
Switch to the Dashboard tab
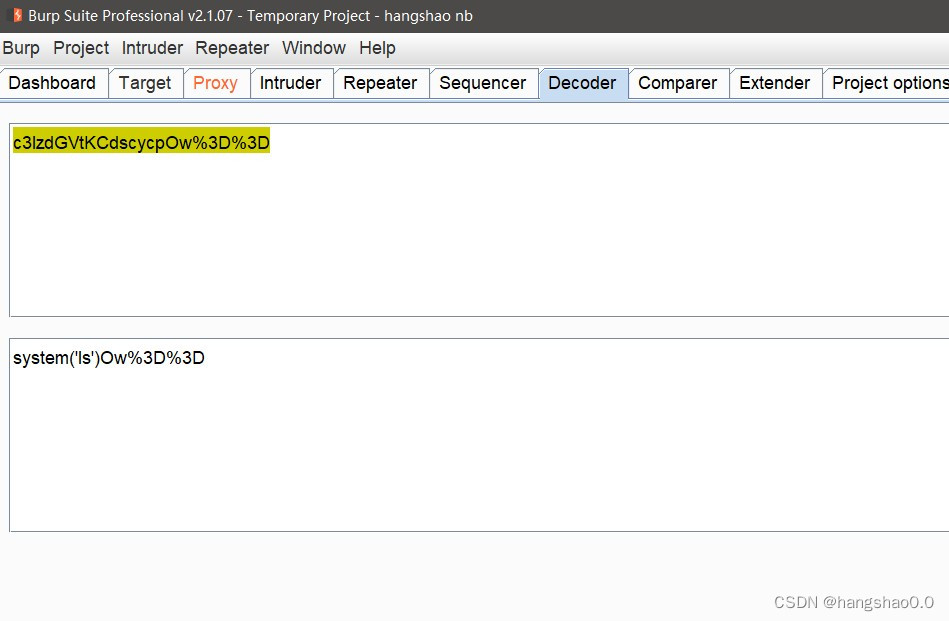pos(53,83)
